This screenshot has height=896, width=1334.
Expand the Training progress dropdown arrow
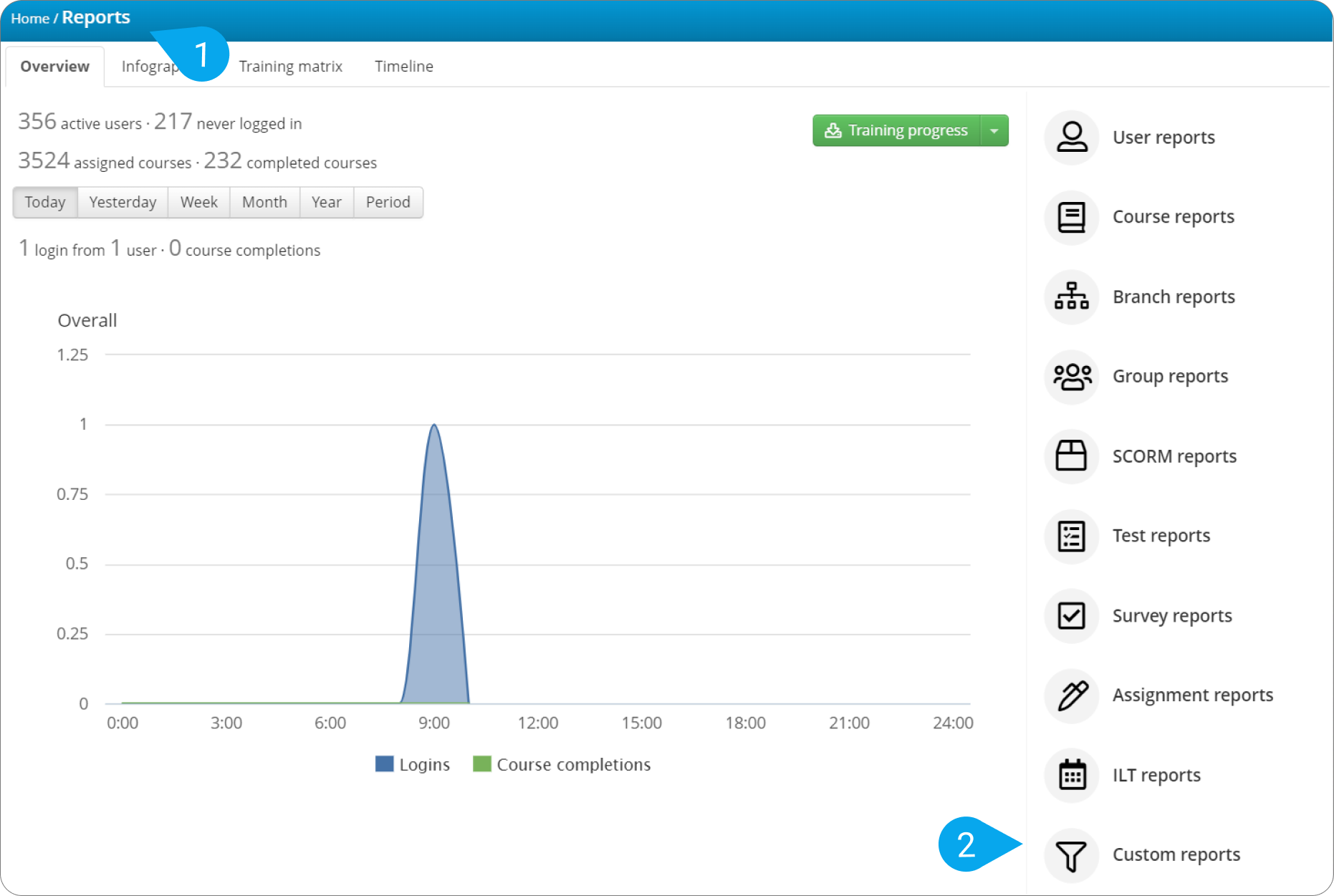(x=994, y=130)
